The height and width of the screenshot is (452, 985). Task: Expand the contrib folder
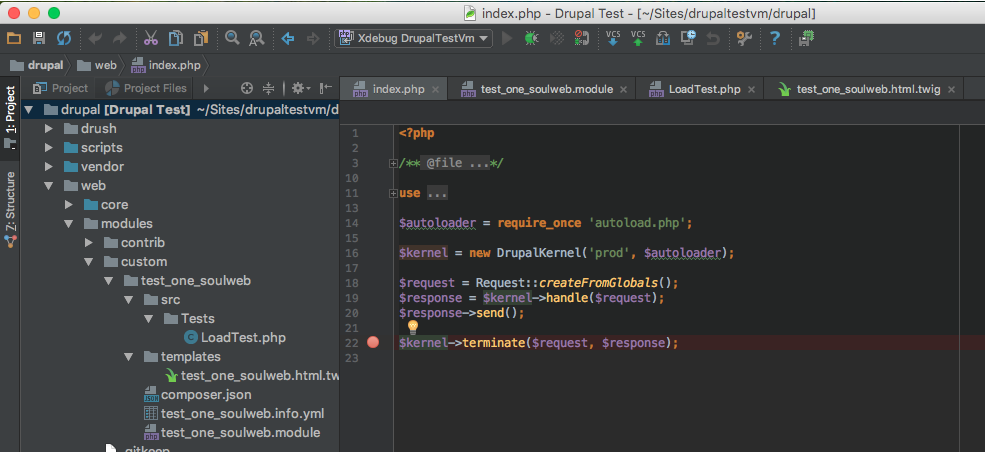(89, 243)
